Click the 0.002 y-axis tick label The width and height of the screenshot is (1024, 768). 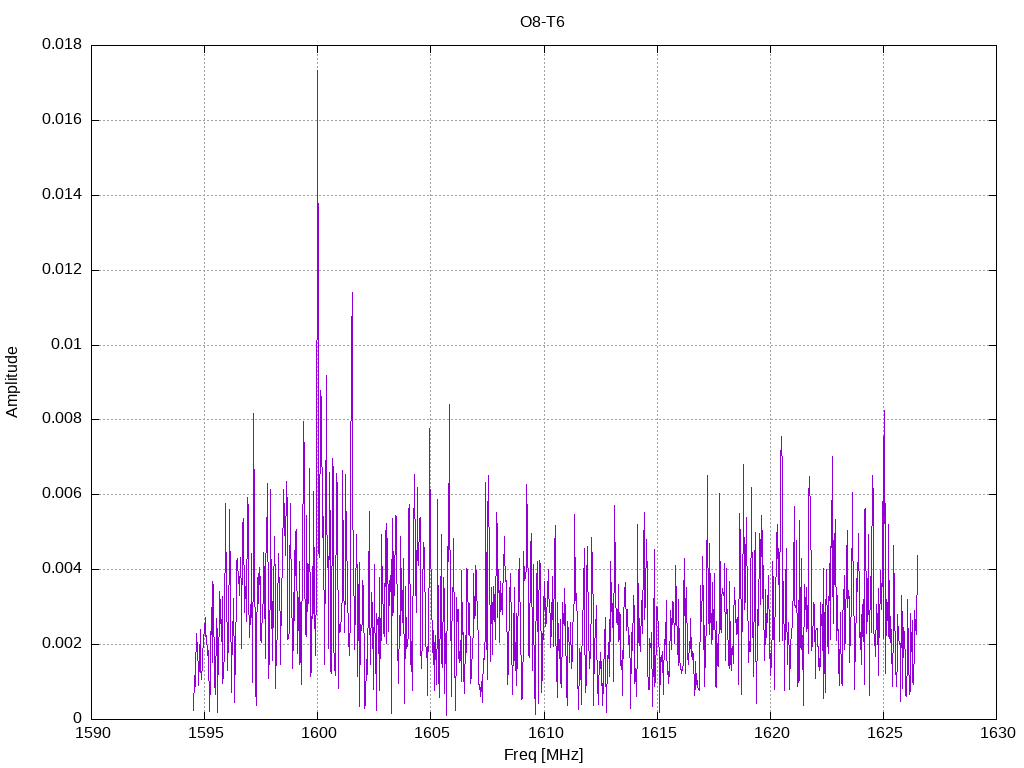click(x=62, y=644)
